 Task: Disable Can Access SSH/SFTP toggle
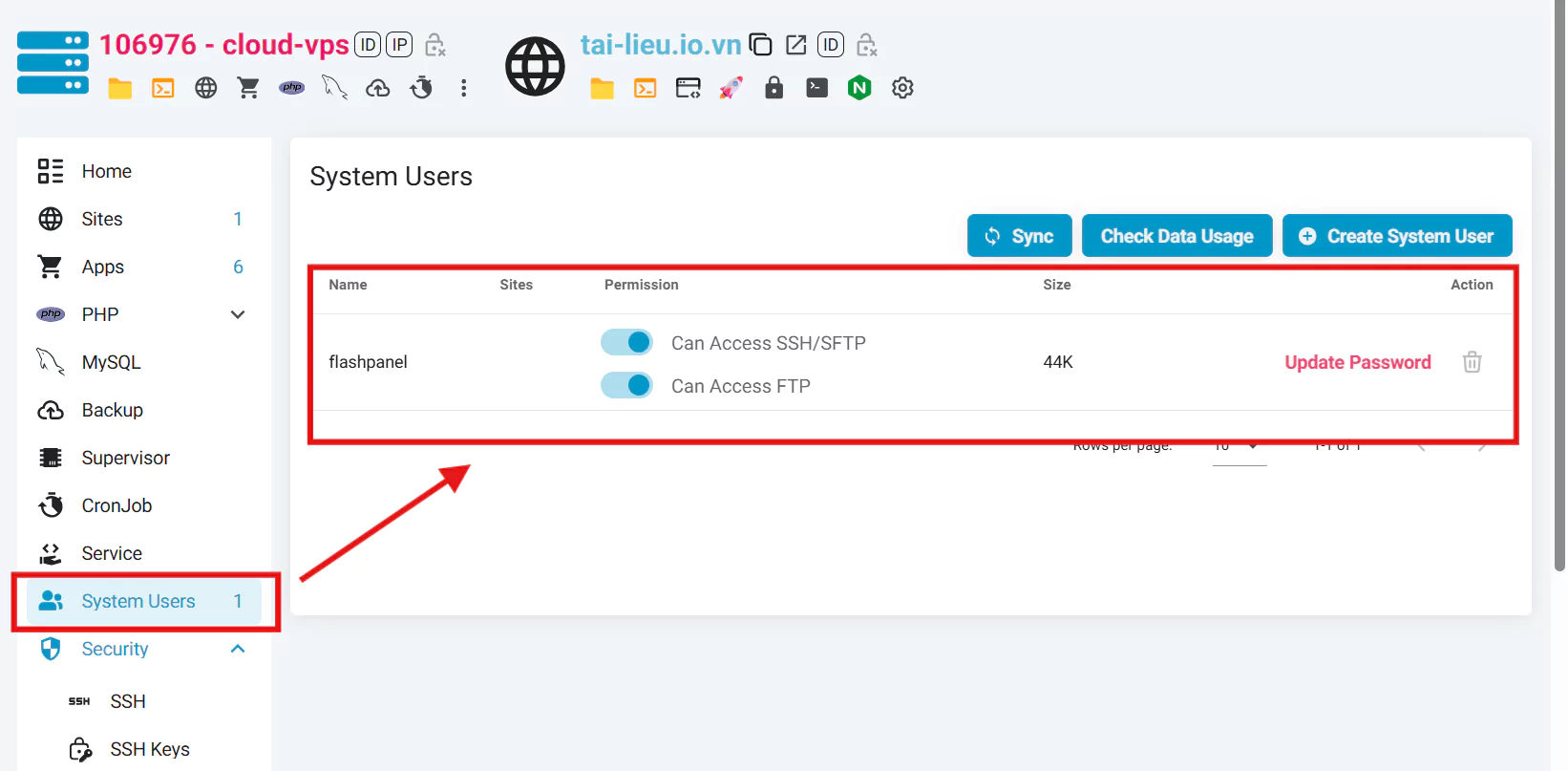(x=626, y=342)
